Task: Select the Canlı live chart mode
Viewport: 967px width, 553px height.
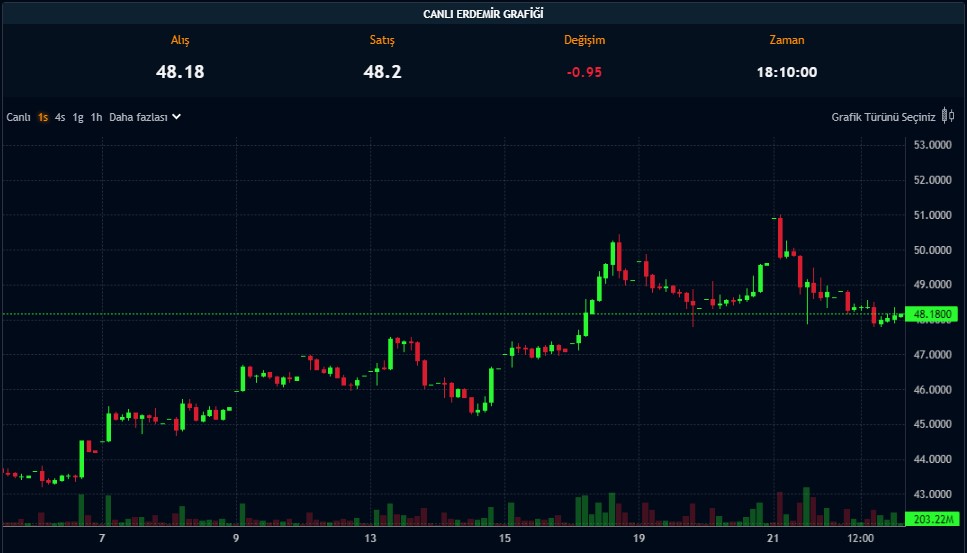Action: 19,117
